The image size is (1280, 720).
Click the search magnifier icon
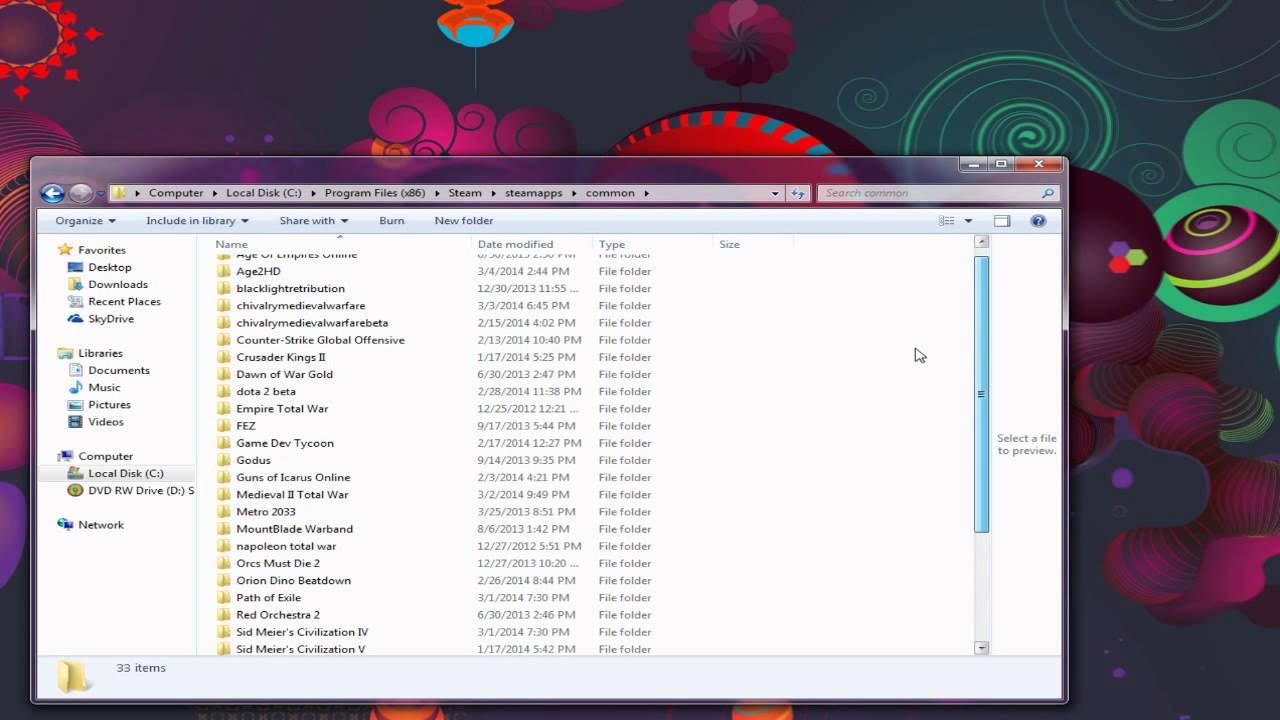coord(1047,193)
